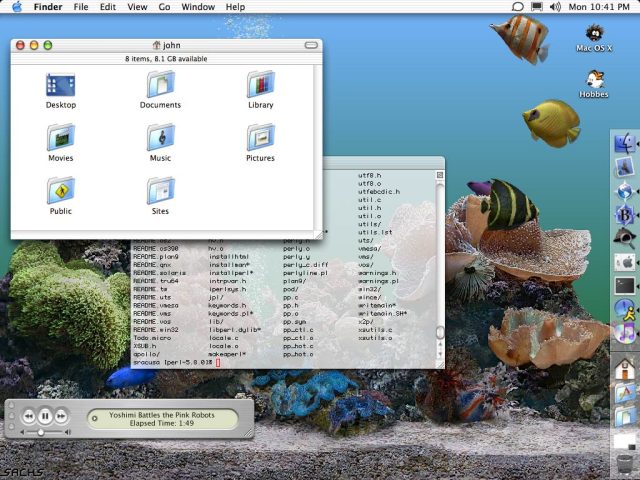This screenshot has height=480, width=640.
Task: Open the Window menu
Action: pyautogui.click(x=198, y=7)
